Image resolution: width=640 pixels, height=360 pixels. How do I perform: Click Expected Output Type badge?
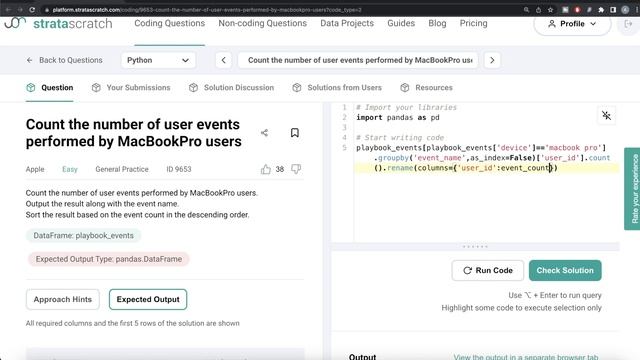109,259
